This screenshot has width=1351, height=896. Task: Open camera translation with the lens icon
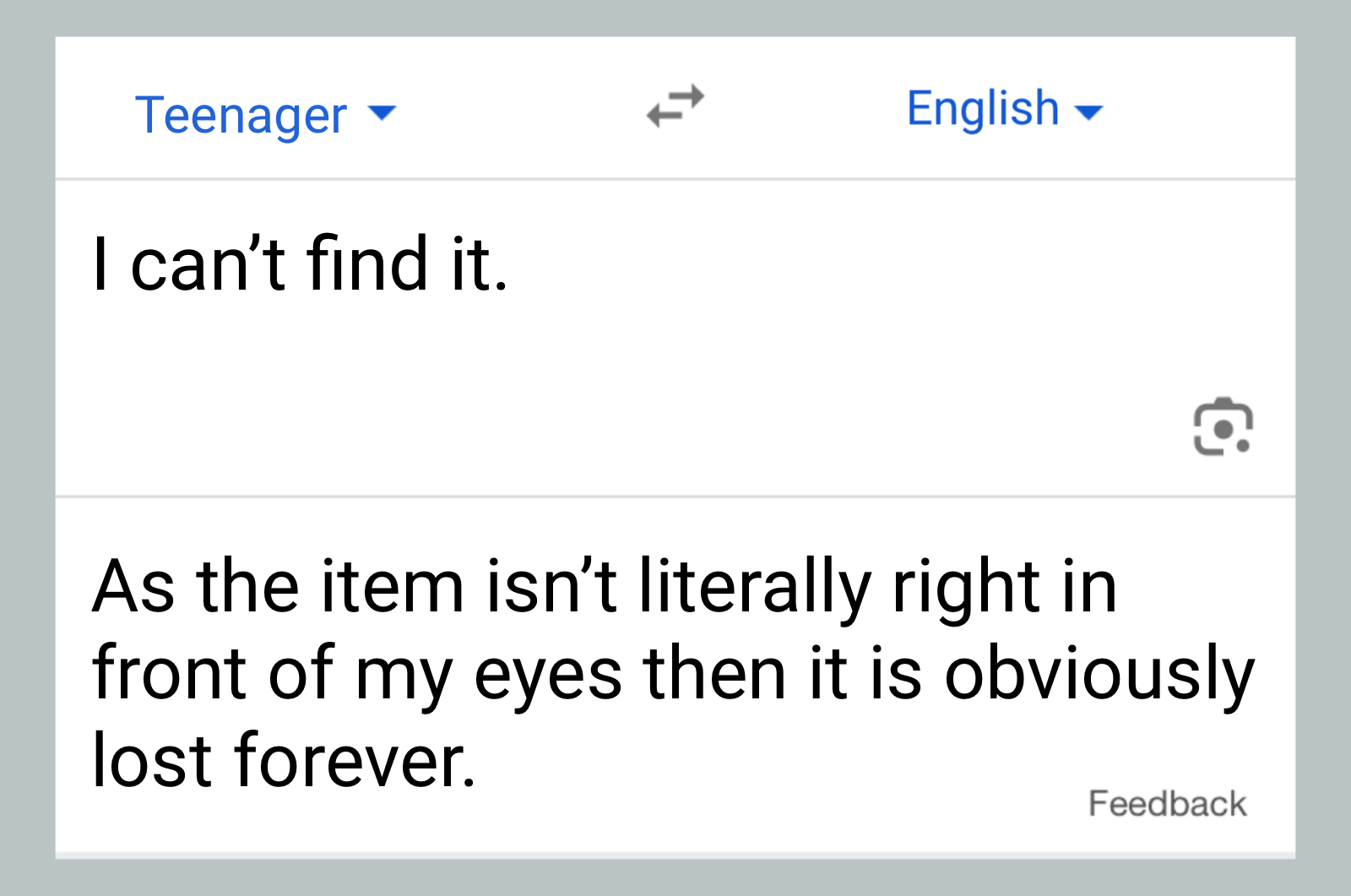(x=1223, y=426)
